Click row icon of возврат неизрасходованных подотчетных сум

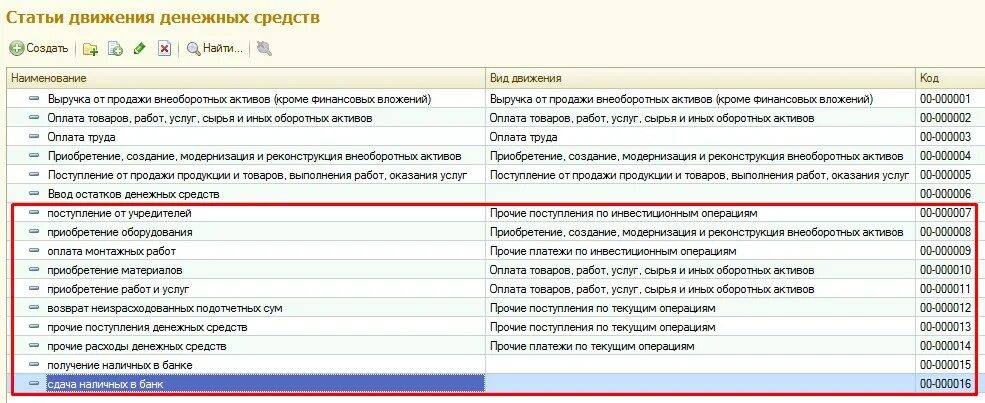point(35,308)
